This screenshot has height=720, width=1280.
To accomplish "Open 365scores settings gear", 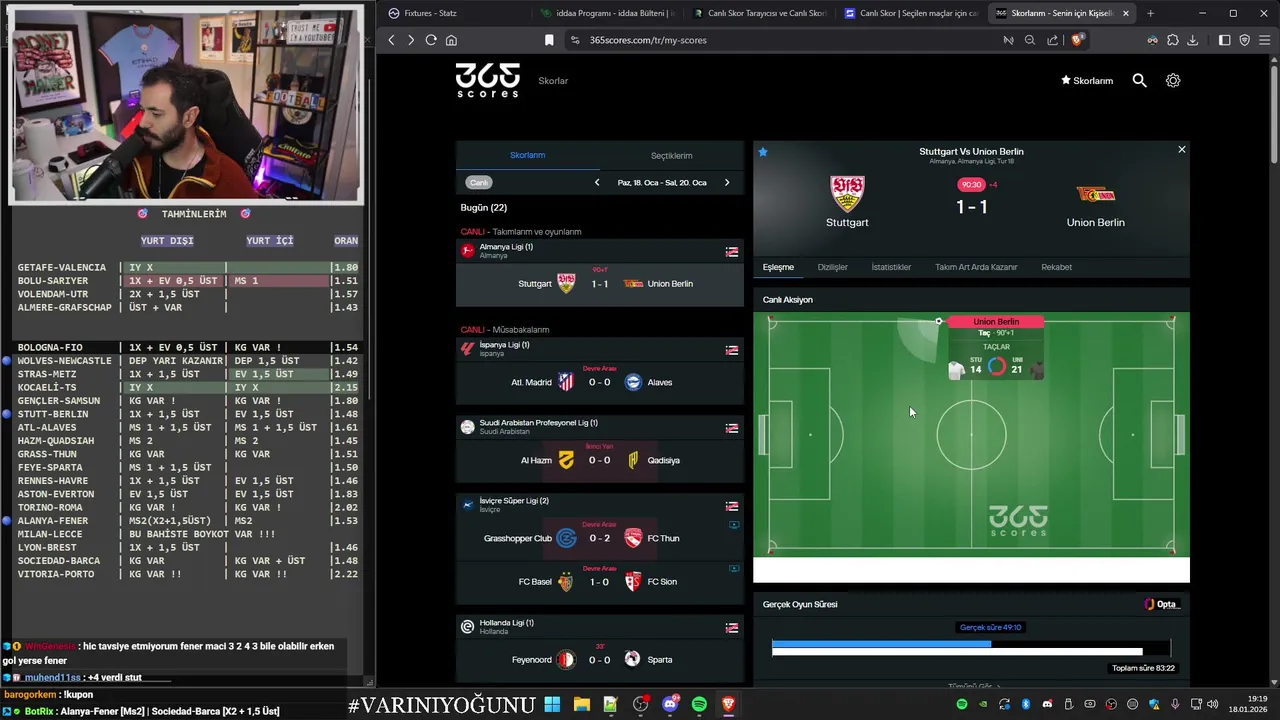I will 1173,80.
